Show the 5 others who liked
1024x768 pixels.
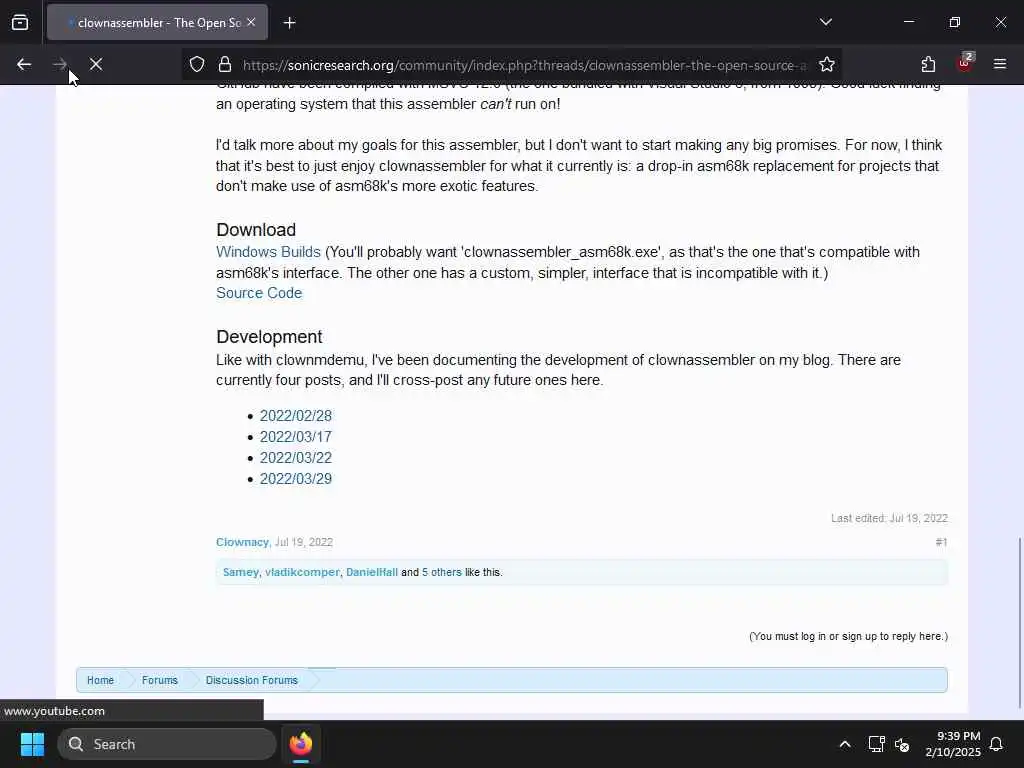441,572
